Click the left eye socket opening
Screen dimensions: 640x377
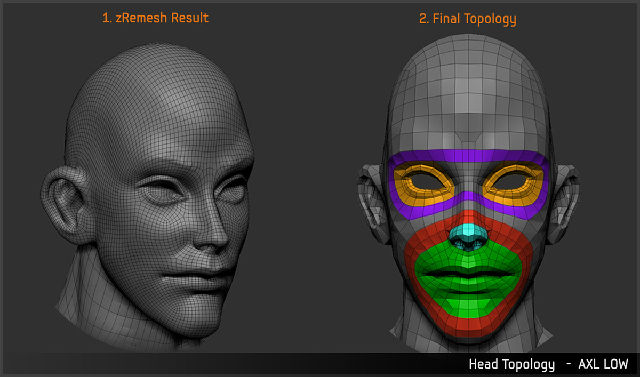click(424, 182)
